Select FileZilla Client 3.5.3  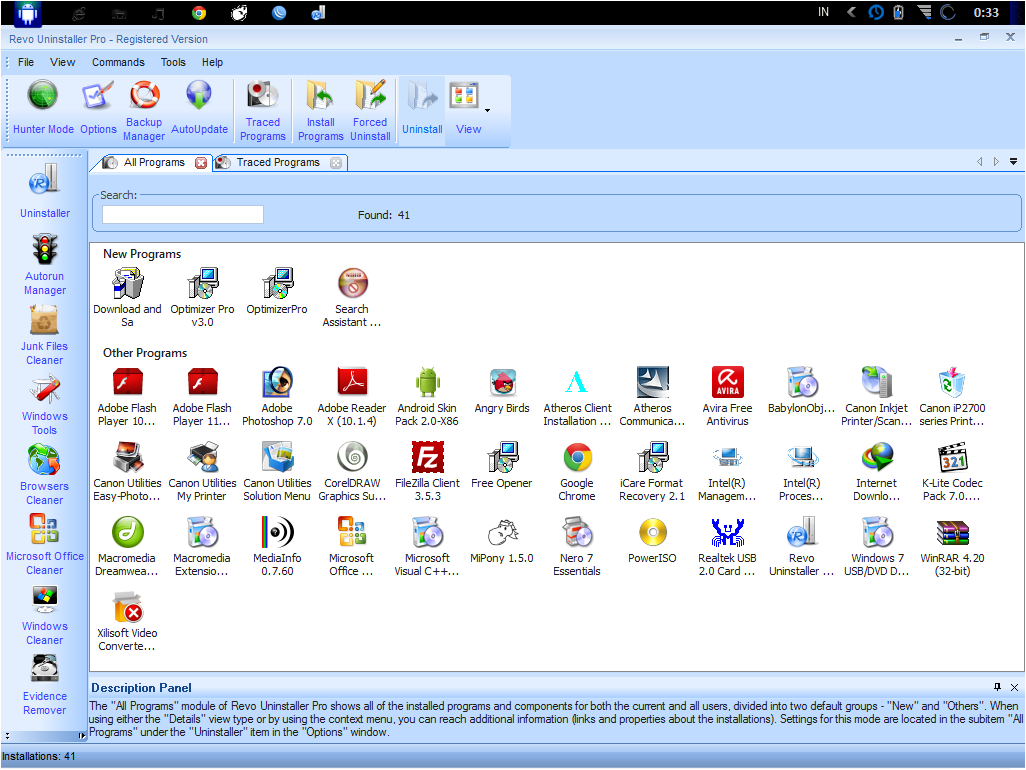click(x=427, y=472)
